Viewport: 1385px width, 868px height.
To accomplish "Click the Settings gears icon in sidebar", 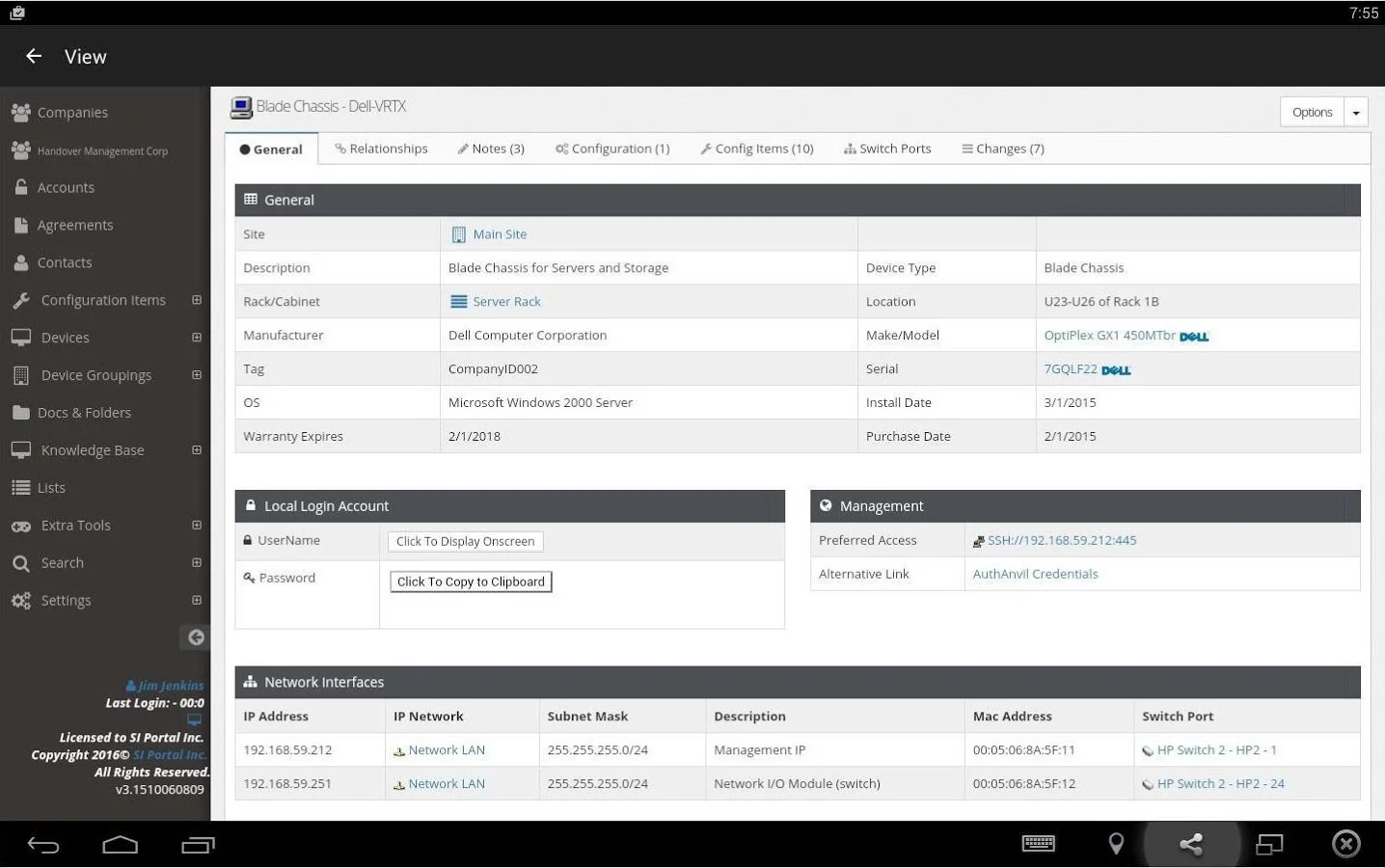I will point(21,600).
